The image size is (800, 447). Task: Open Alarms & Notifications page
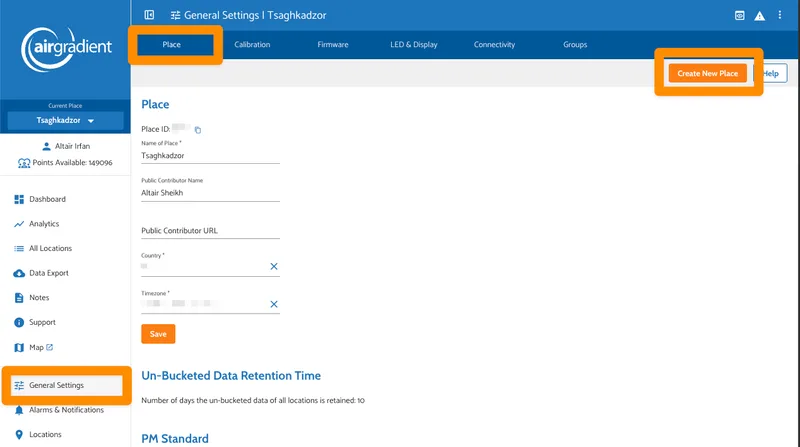point(65,410)
